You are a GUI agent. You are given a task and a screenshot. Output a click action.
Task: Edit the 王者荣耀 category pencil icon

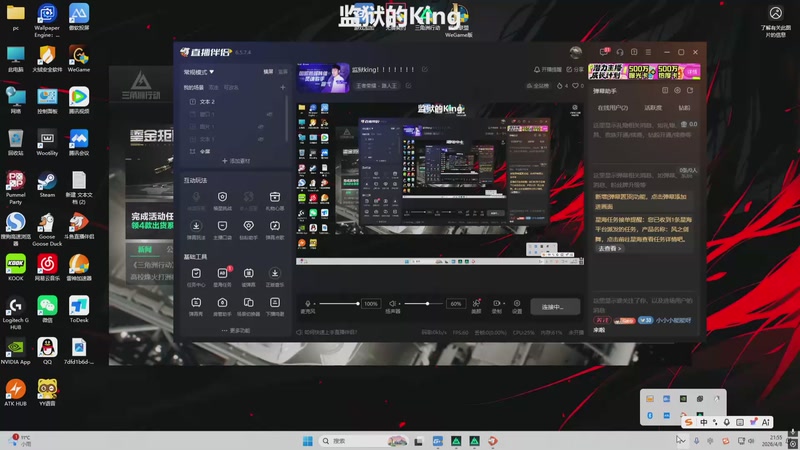tap(408, 86)
